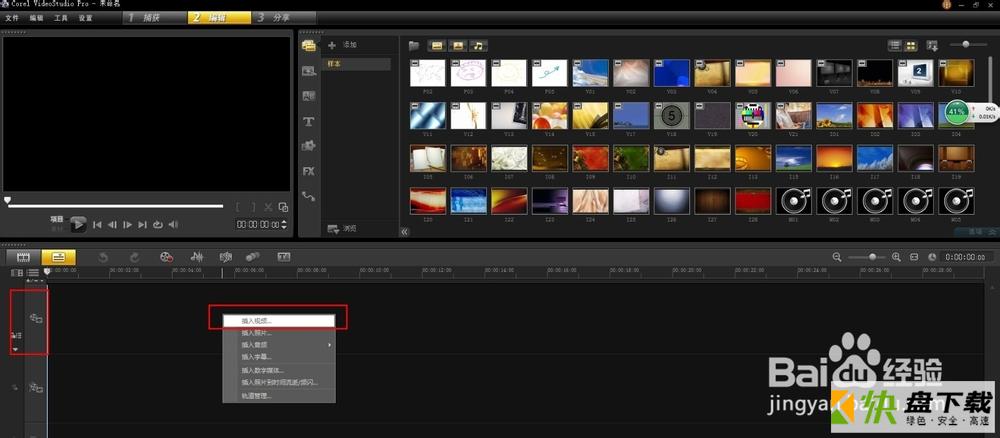Open the Transition library panel
This screenshot has height=438, width=1000.
coord(309,96)
